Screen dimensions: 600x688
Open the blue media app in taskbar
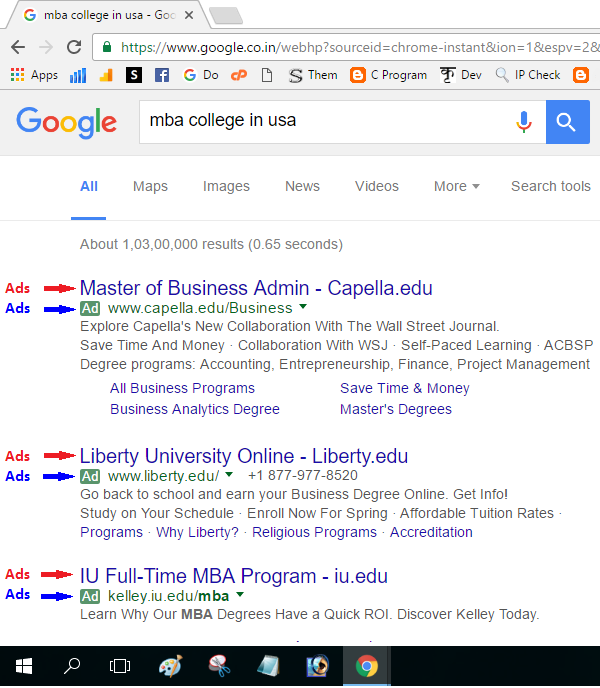(x=317, y=666)
